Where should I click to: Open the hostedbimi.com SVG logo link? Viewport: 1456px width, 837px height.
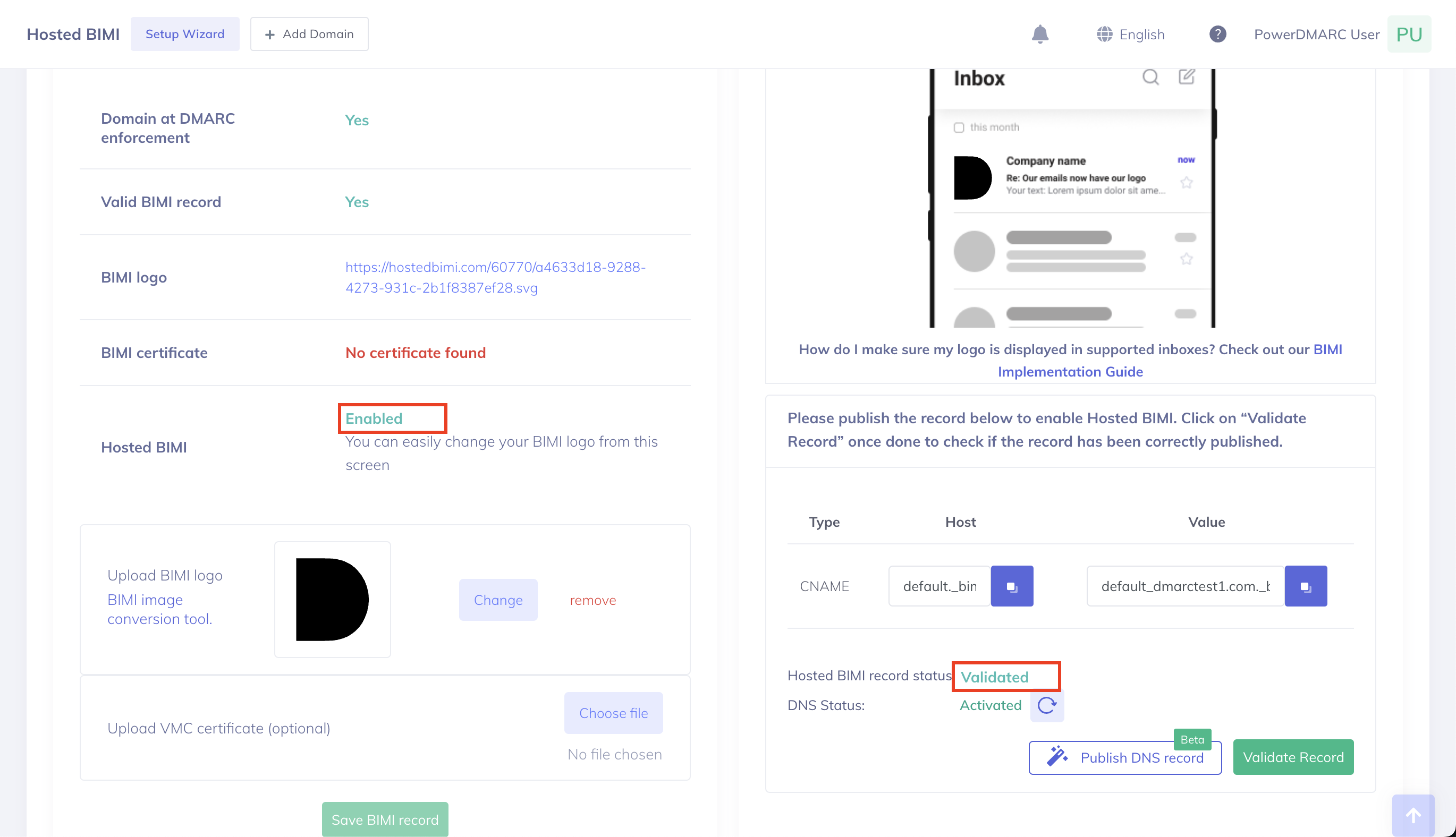pos(495,277)
